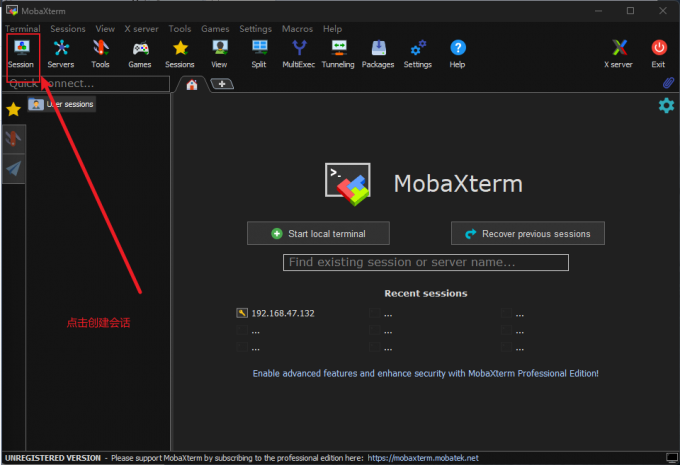Open the Settings gears toolbar icon
The height and width of the screenshot is (465, 680).
[418, 54]
